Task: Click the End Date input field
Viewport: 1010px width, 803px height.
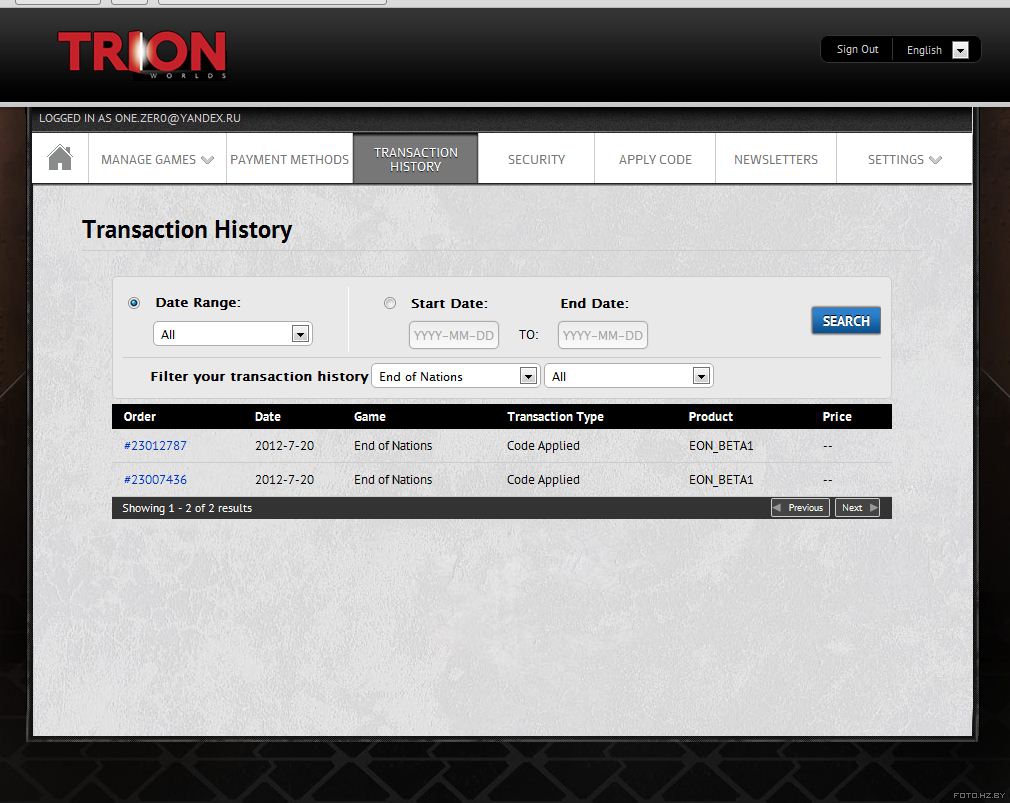Action: pyautogui.click(x=602, y=335)
